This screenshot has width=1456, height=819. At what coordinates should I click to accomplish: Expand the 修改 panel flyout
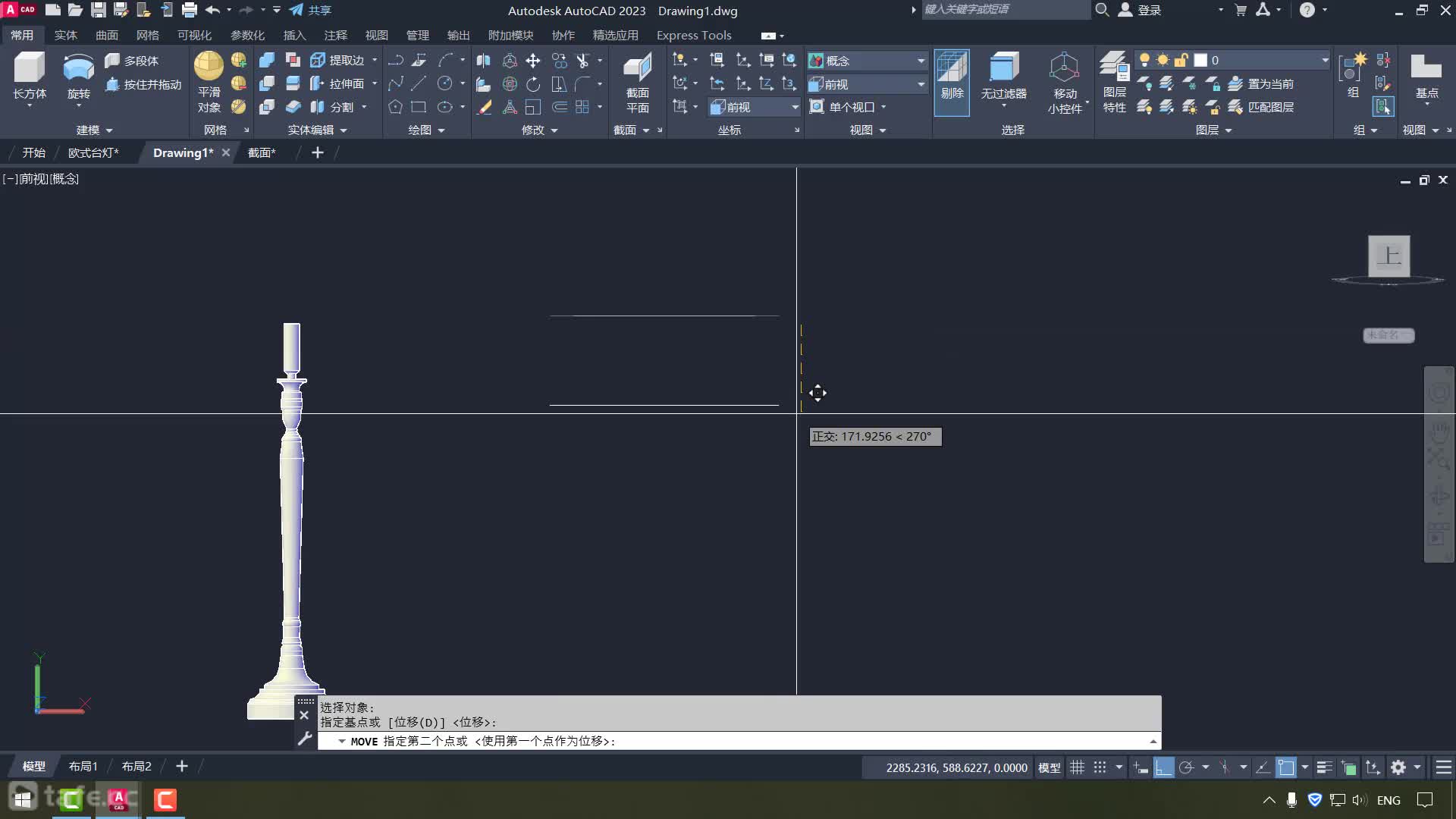(539, 130)
